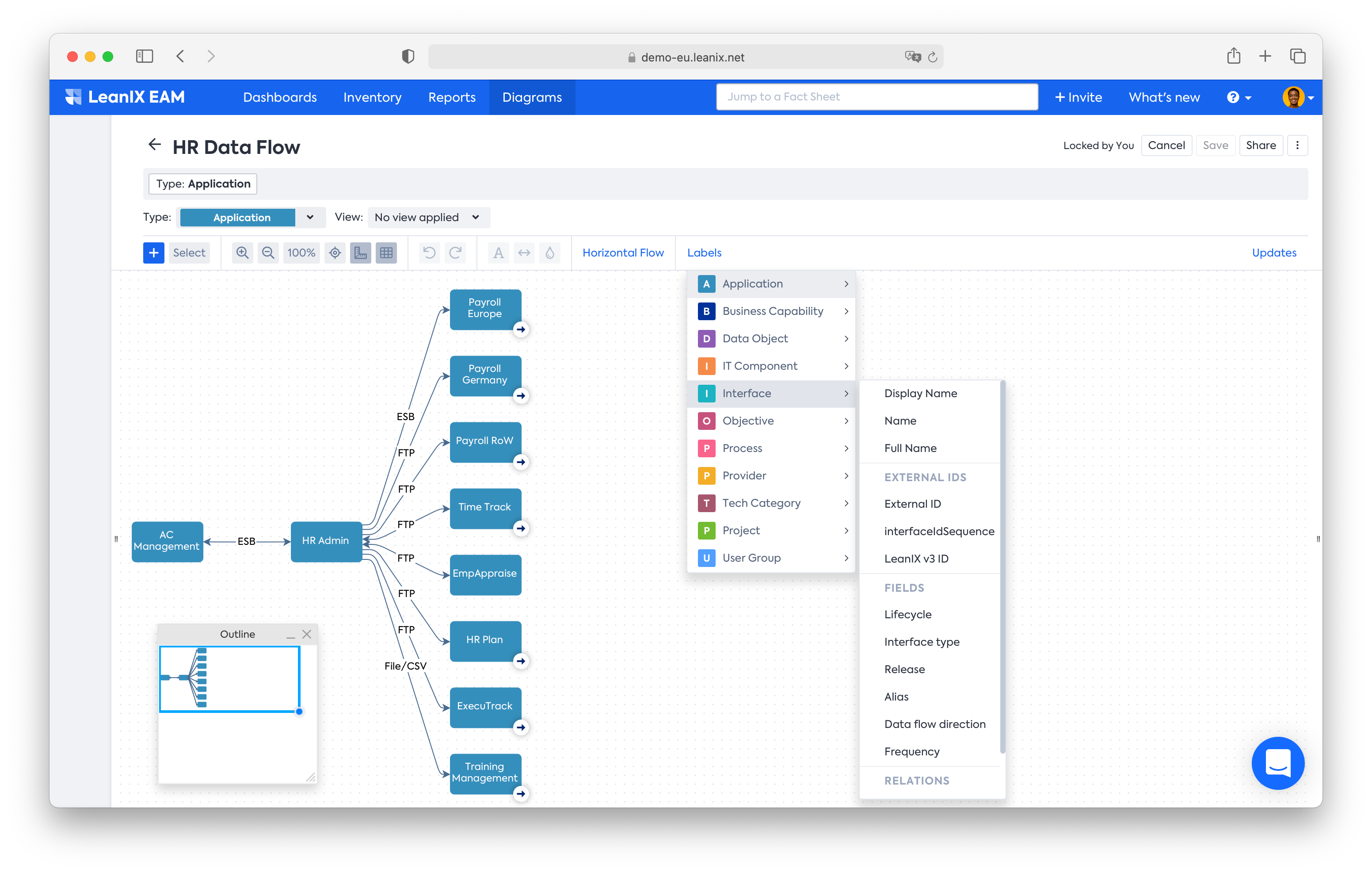
Task: Select Data flow direction field option
Action: tap(934, 723)
